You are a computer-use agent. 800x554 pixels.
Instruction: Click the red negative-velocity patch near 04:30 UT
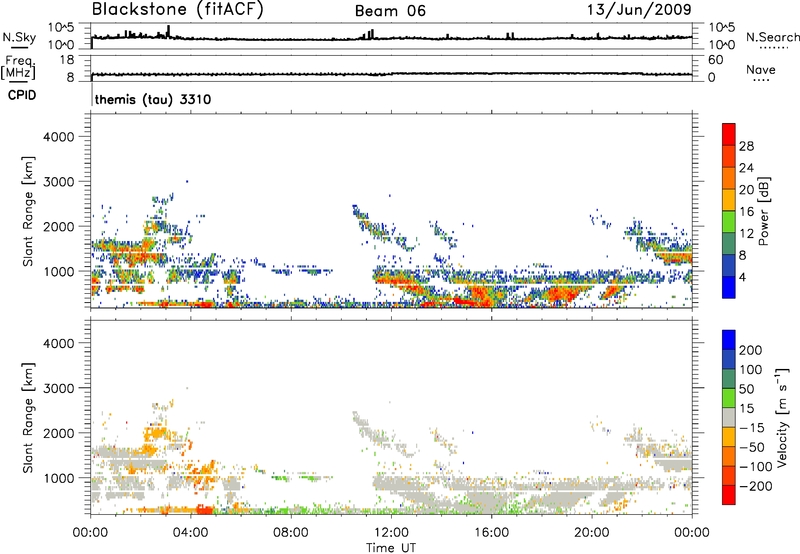[x=205, y=510]
